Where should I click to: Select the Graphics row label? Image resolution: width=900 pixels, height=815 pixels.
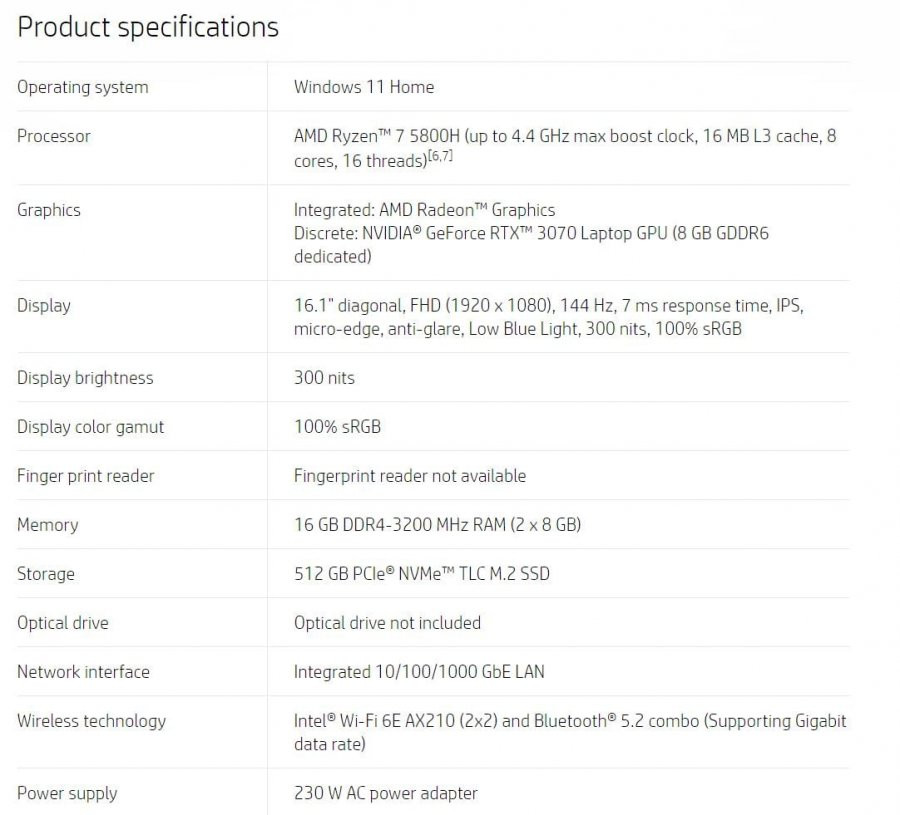[x=49, y=210]
